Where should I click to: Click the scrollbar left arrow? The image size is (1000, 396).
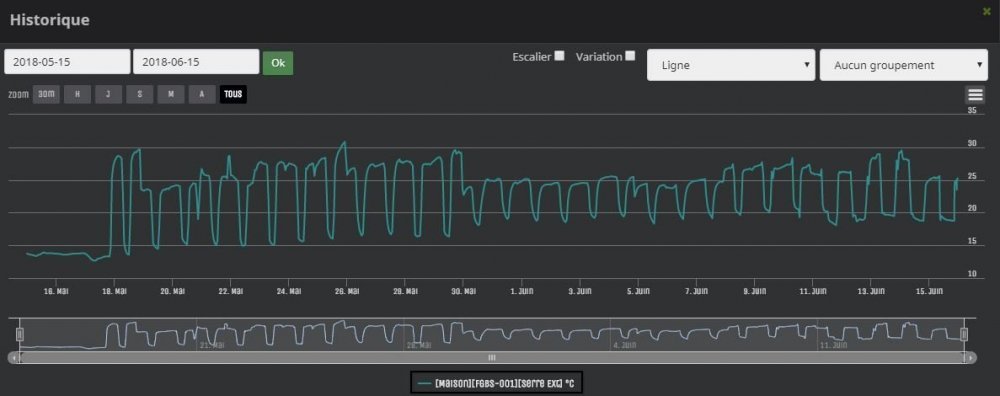pos(13,358)
